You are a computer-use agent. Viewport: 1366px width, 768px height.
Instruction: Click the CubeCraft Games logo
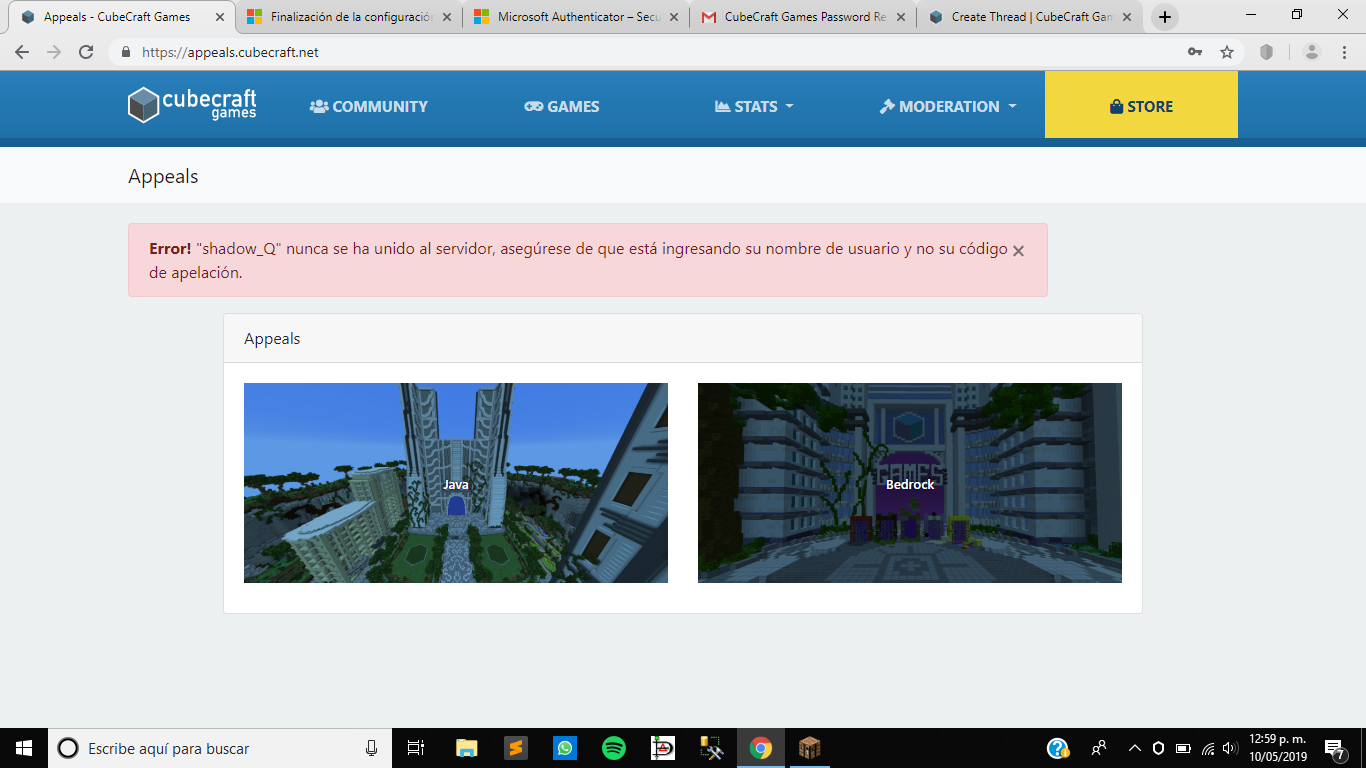192,105
